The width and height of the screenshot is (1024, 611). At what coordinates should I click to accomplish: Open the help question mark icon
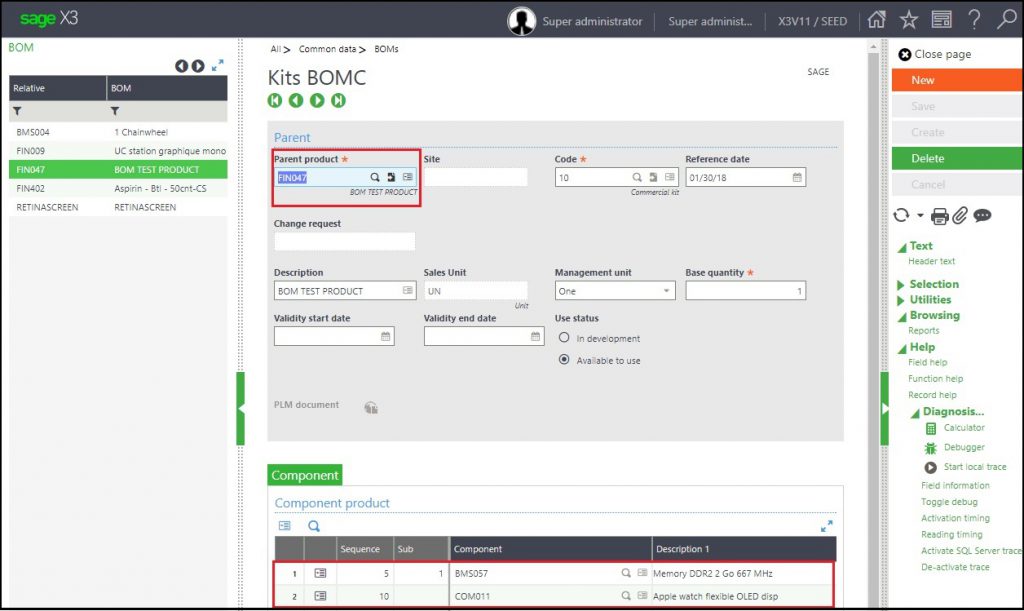tap(974, 20)
